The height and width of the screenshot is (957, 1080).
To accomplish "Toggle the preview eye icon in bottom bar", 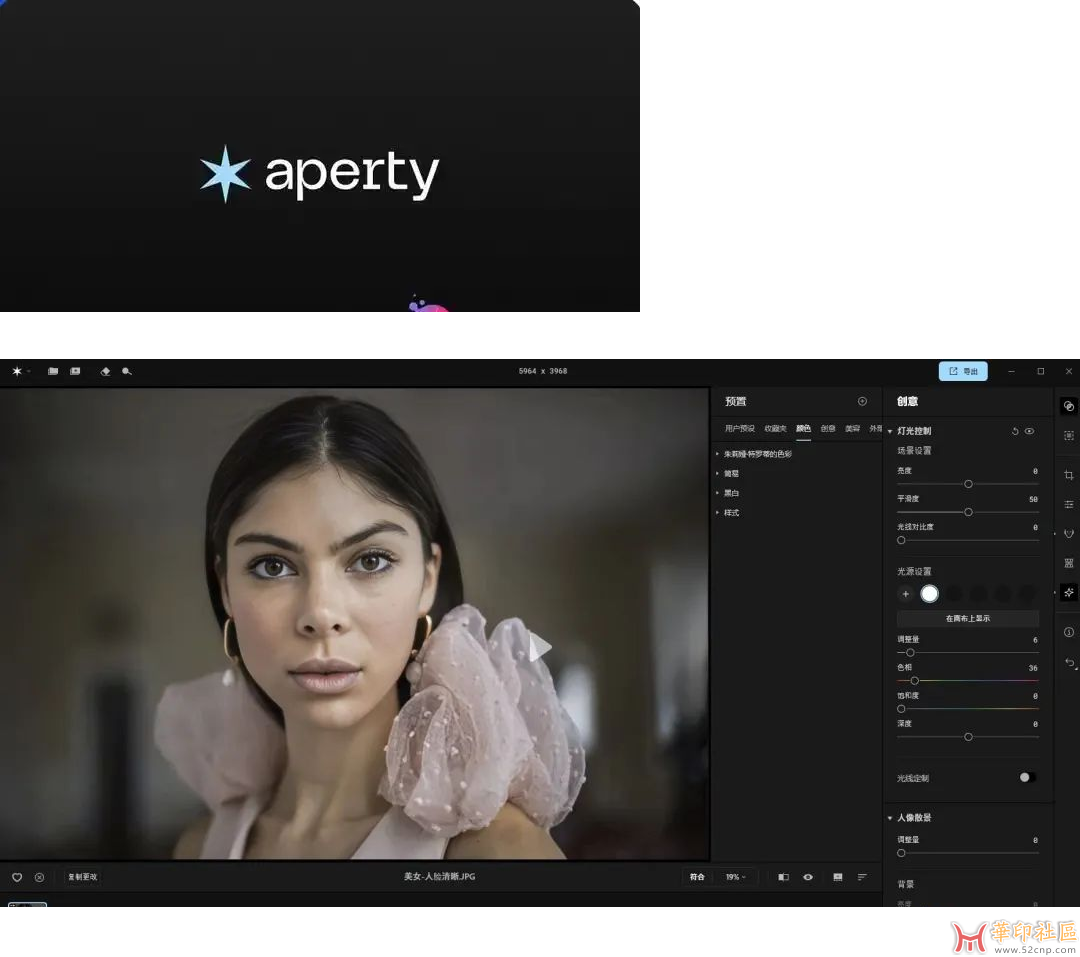I will 808,877.
